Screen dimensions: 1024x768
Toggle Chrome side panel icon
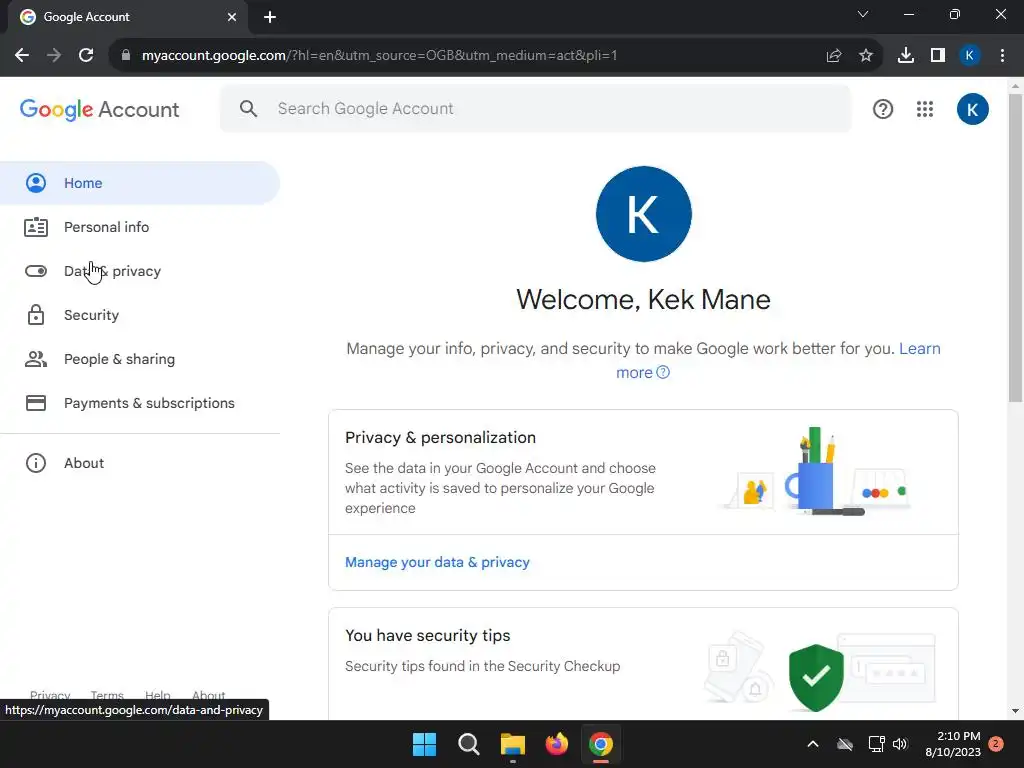click(938, 56)
